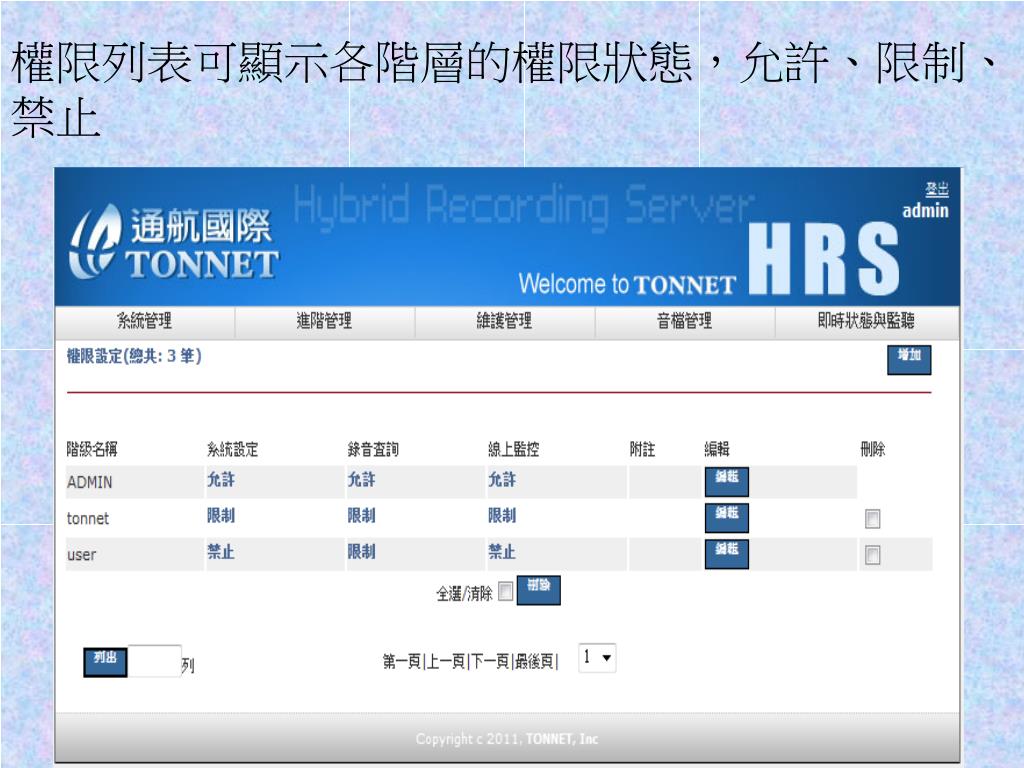This screenshot has height=768, width=1024.
Task: Click the 列出 list button
Action: click(x=105, y=662)
